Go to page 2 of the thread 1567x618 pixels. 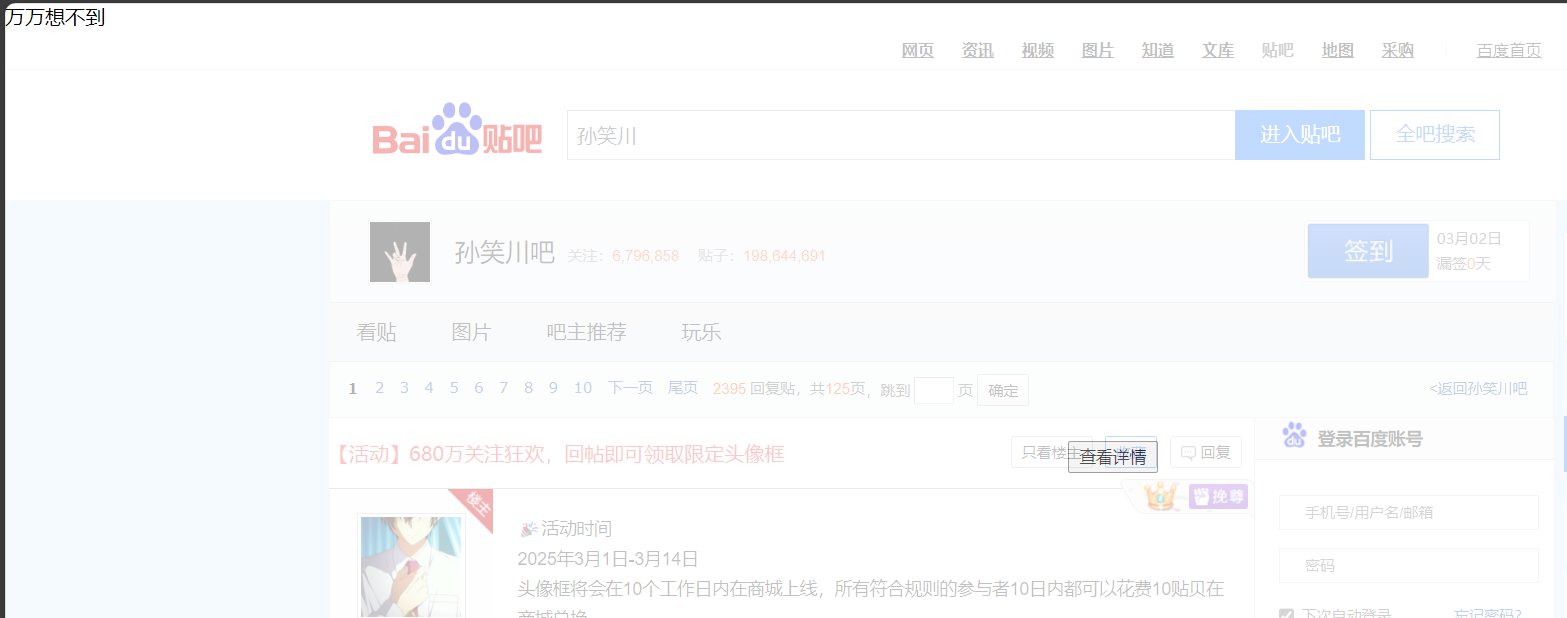click(380, 388)
